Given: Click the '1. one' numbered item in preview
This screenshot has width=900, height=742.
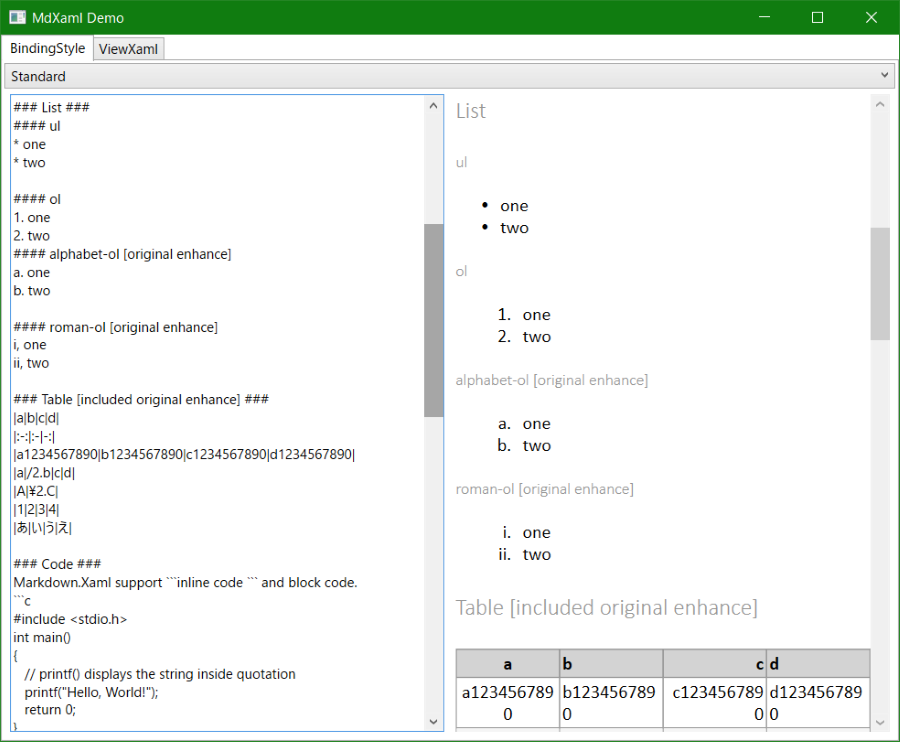Looking at the screenshot, I should click(524, 314).
